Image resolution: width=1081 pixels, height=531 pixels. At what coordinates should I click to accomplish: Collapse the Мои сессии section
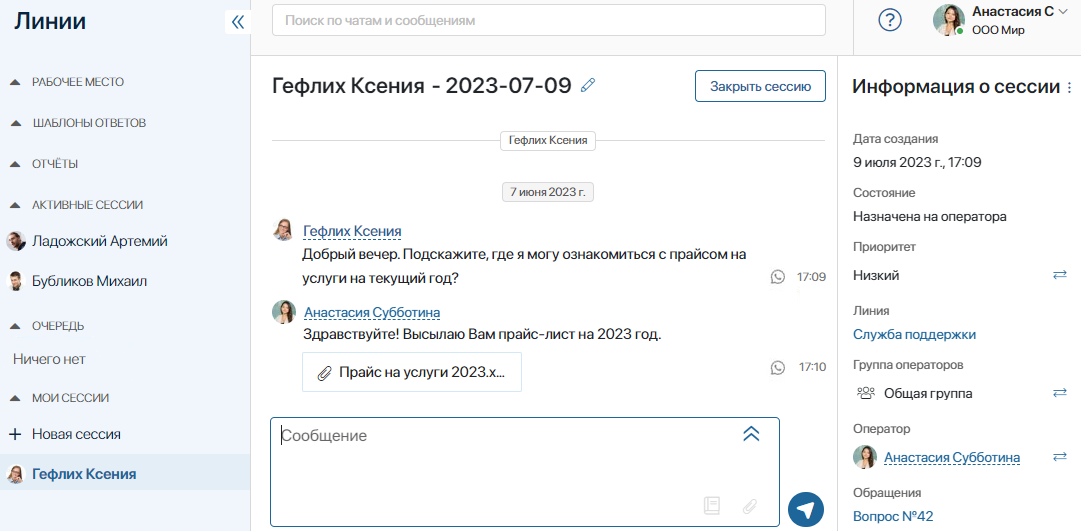(x=15, y=398)
